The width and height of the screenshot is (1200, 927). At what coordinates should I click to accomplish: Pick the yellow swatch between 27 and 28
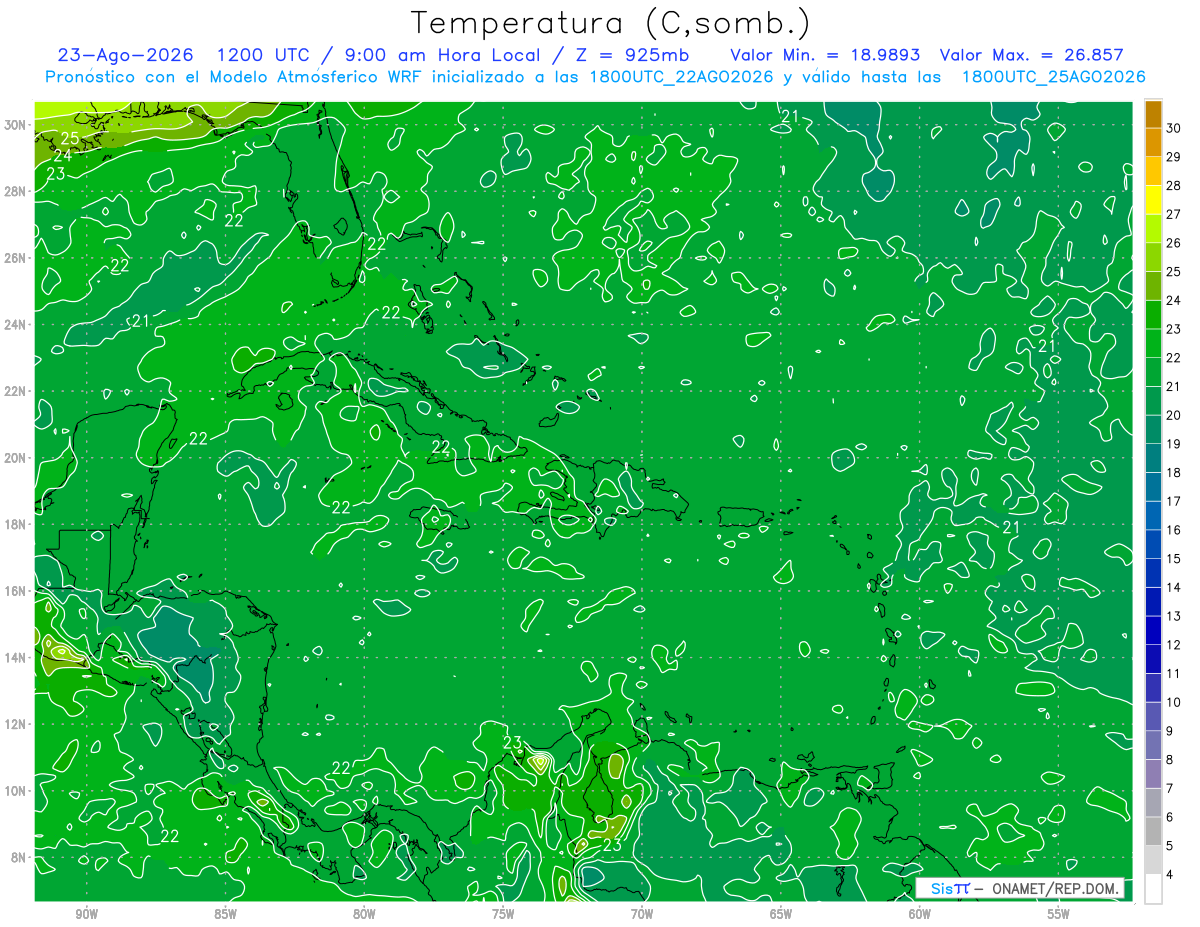1153,201
